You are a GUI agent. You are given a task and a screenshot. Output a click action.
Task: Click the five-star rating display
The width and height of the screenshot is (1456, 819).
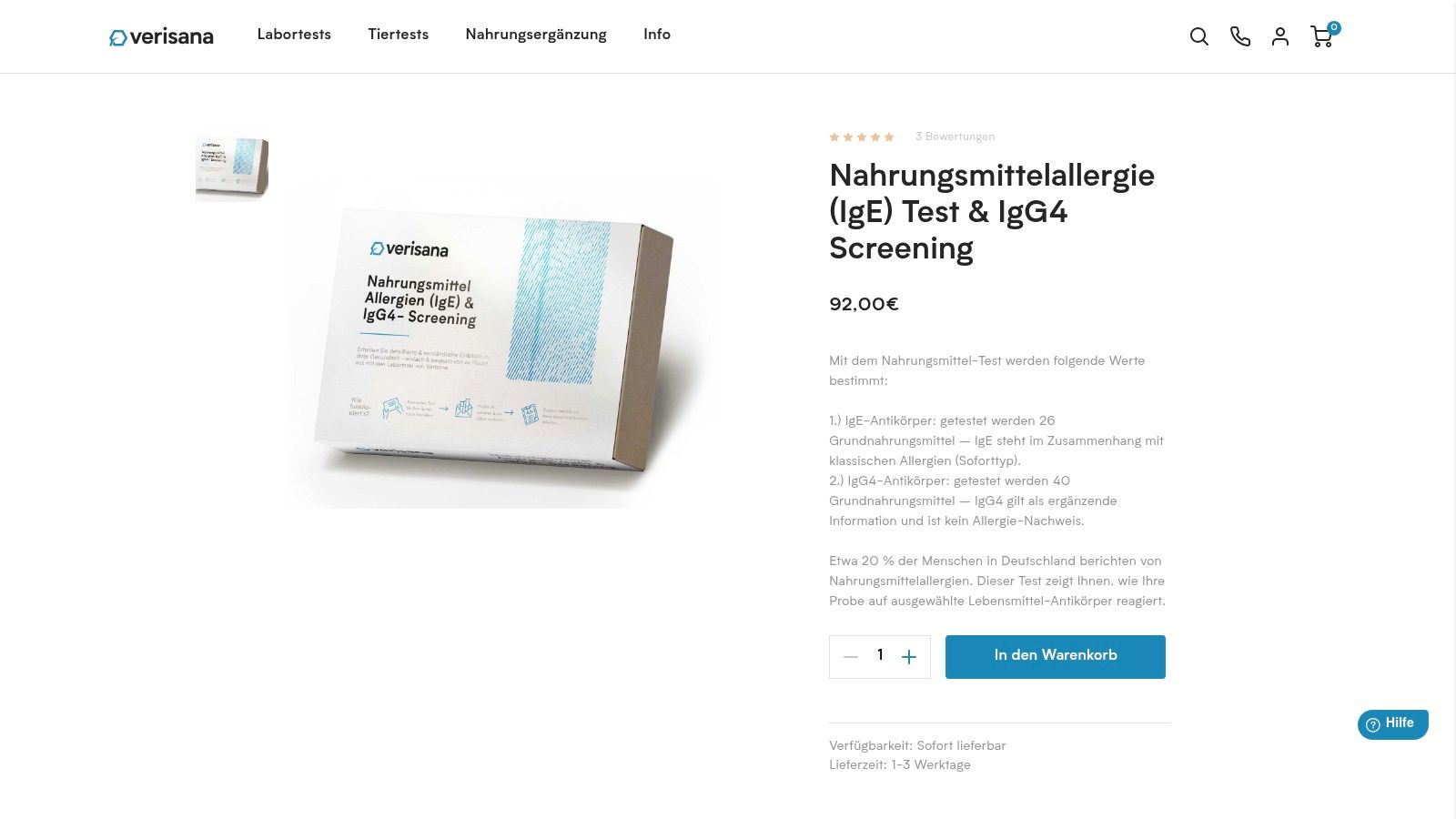click(x=862, y=137)
